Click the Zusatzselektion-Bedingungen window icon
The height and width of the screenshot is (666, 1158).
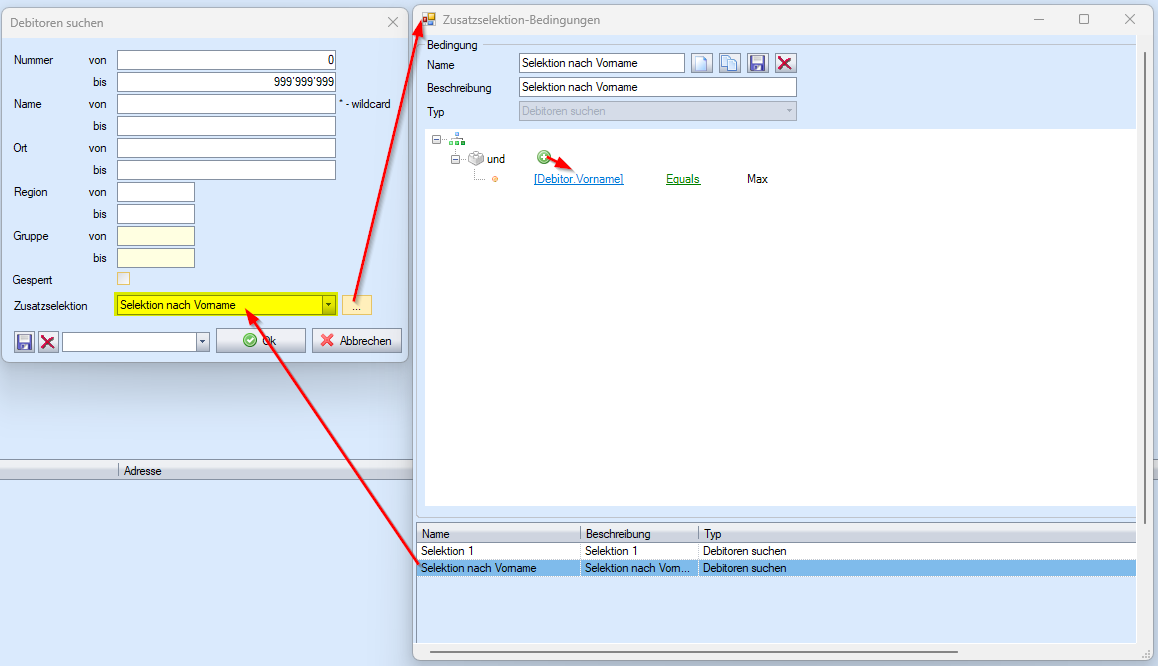coord(429,19)
